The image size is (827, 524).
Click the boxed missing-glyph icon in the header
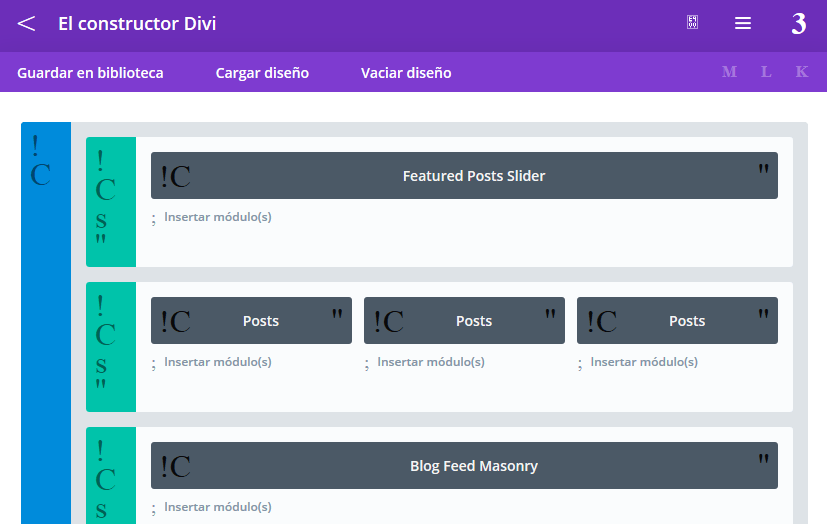click(693, 22)
